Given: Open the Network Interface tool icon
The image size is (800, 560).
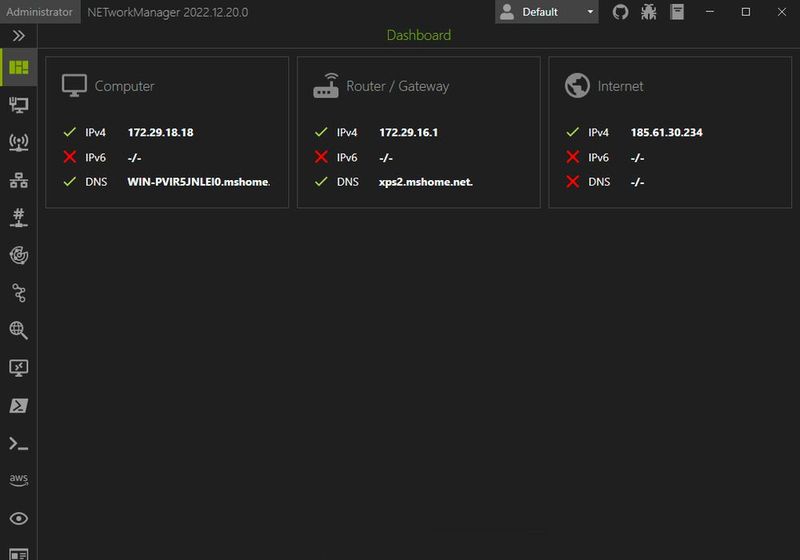Looking at the screenshot, I should point(19,105).
